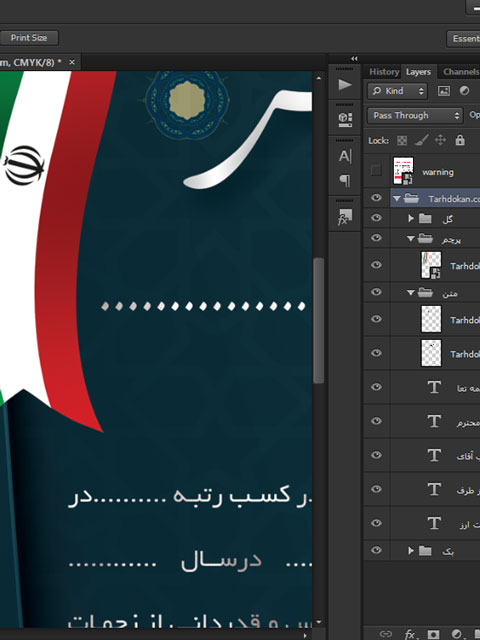Close the CMYK/8 document tab
The image size is (480, 640).
coord(72,62)
